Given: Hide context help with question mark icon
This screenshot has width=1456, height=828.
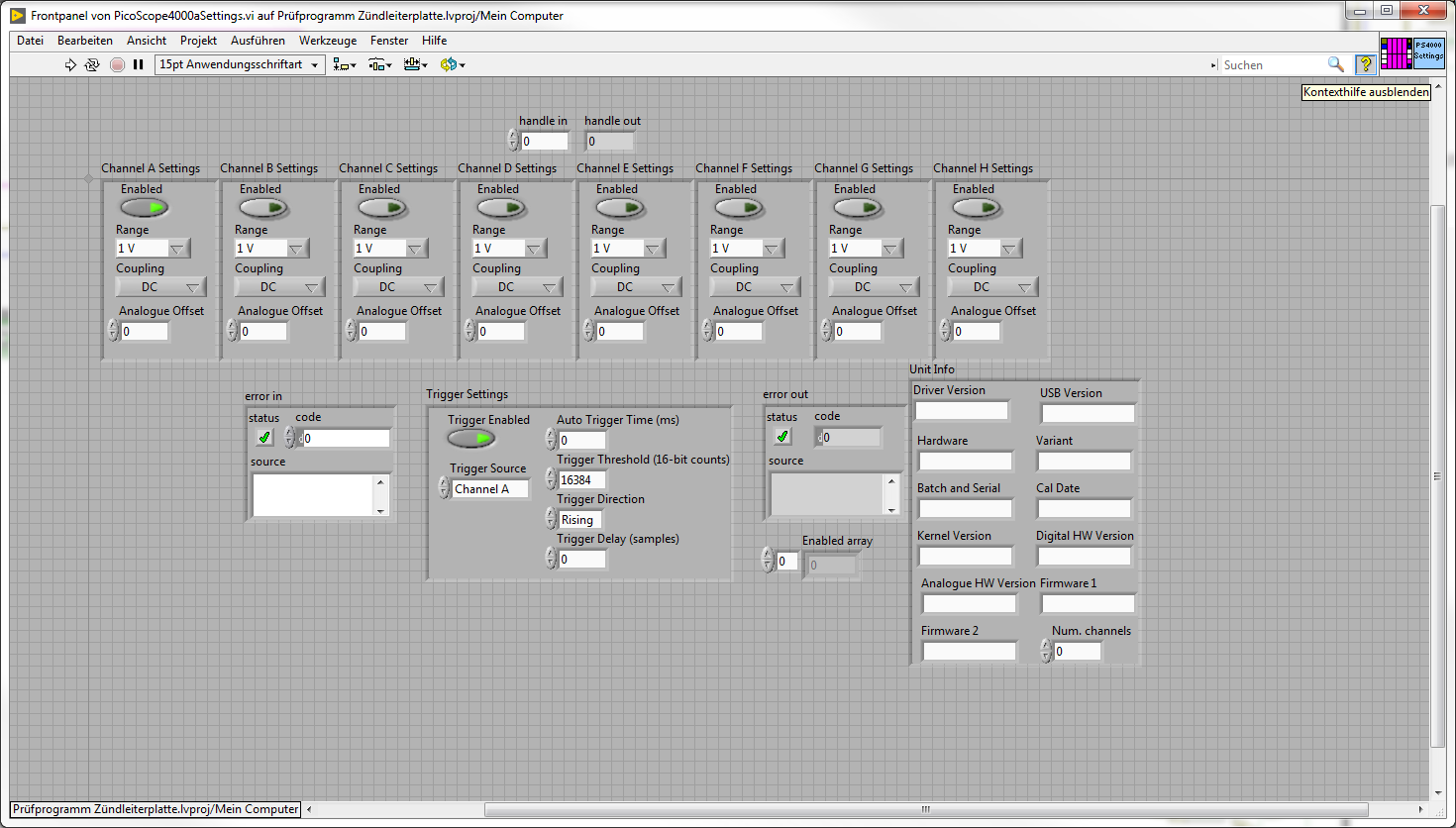Looking at the screenshot, I should [x=1365, y=64].
